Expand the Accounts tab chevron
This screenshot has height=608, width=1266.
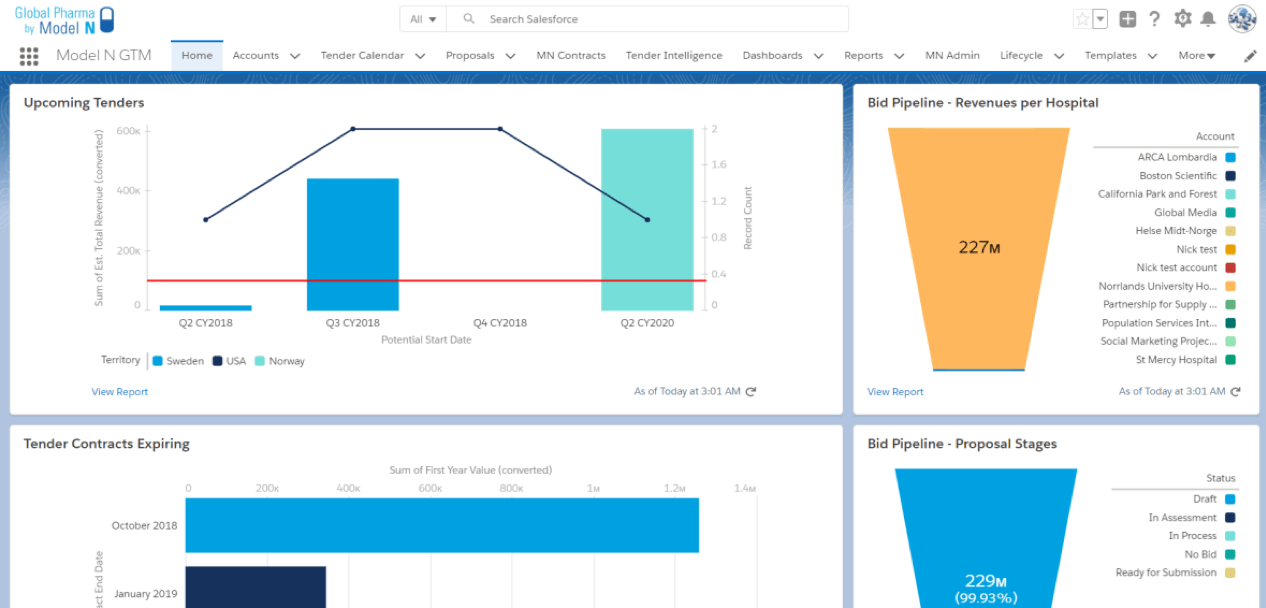295,56
